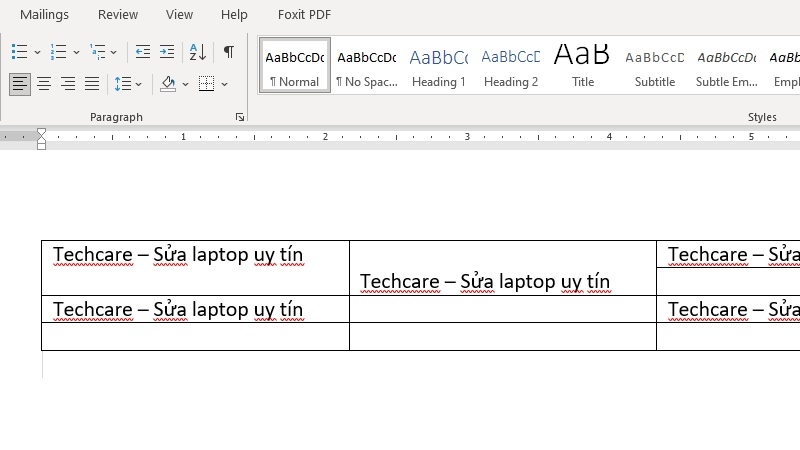The width and height of the screenshot is (800, 450).
Task: Click the first line indent marker on ruler
Action: pyautogui.click(x=41, y=132)
